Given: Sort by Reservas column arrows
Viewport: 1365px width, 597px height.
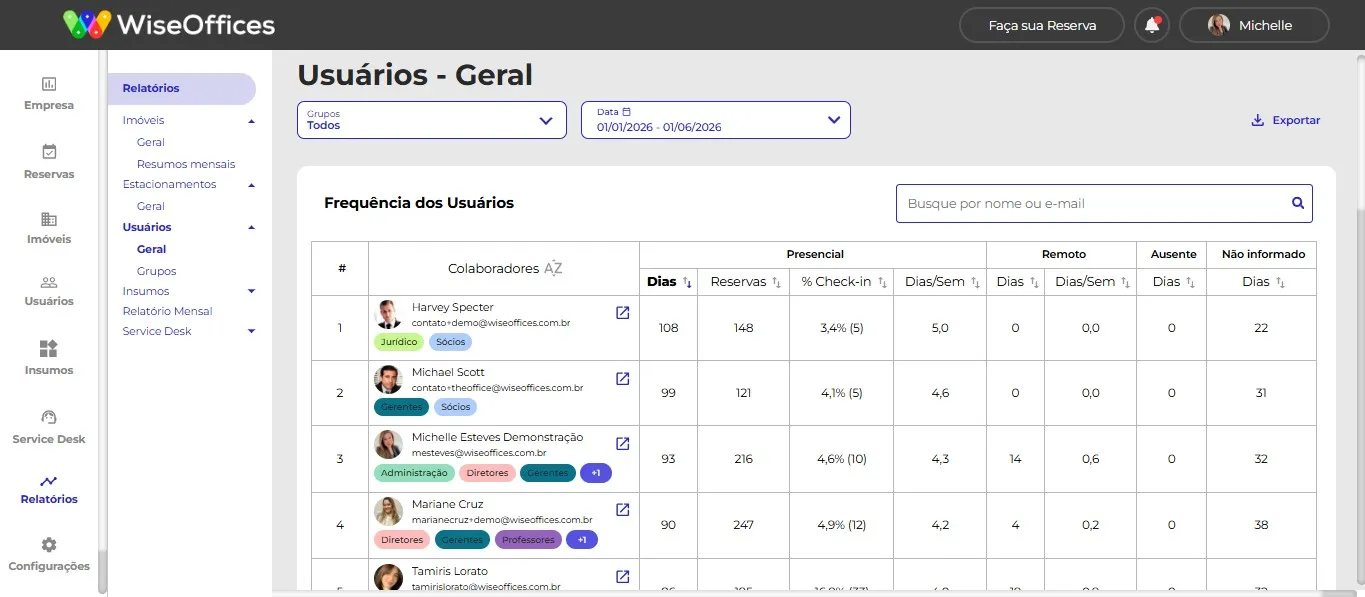Looking at the screenshot, I should (776, 282).
